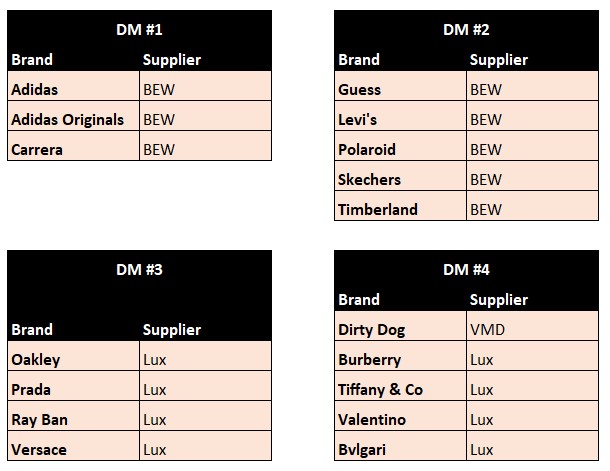This screenshot has width=610, height=471.
Task: Click the Bvlgari brand cell
Action: pos(400,449)
